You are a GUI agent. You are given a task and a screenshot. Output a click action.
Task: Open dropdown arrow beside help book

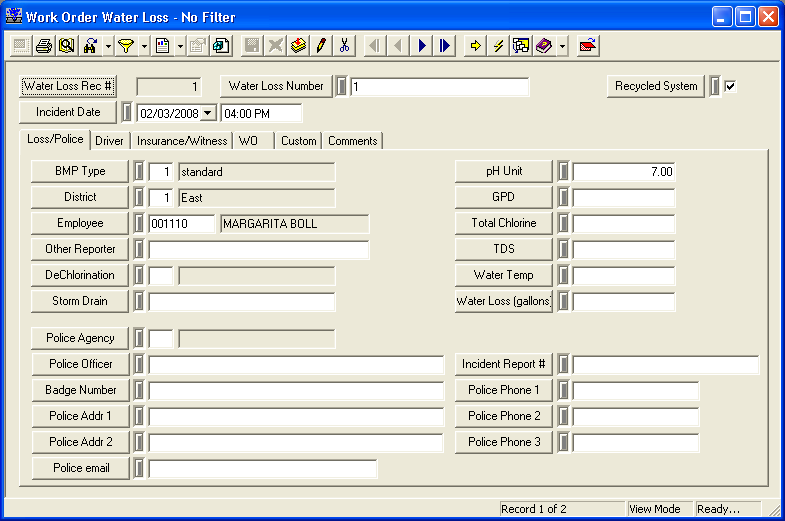point(562,46)
